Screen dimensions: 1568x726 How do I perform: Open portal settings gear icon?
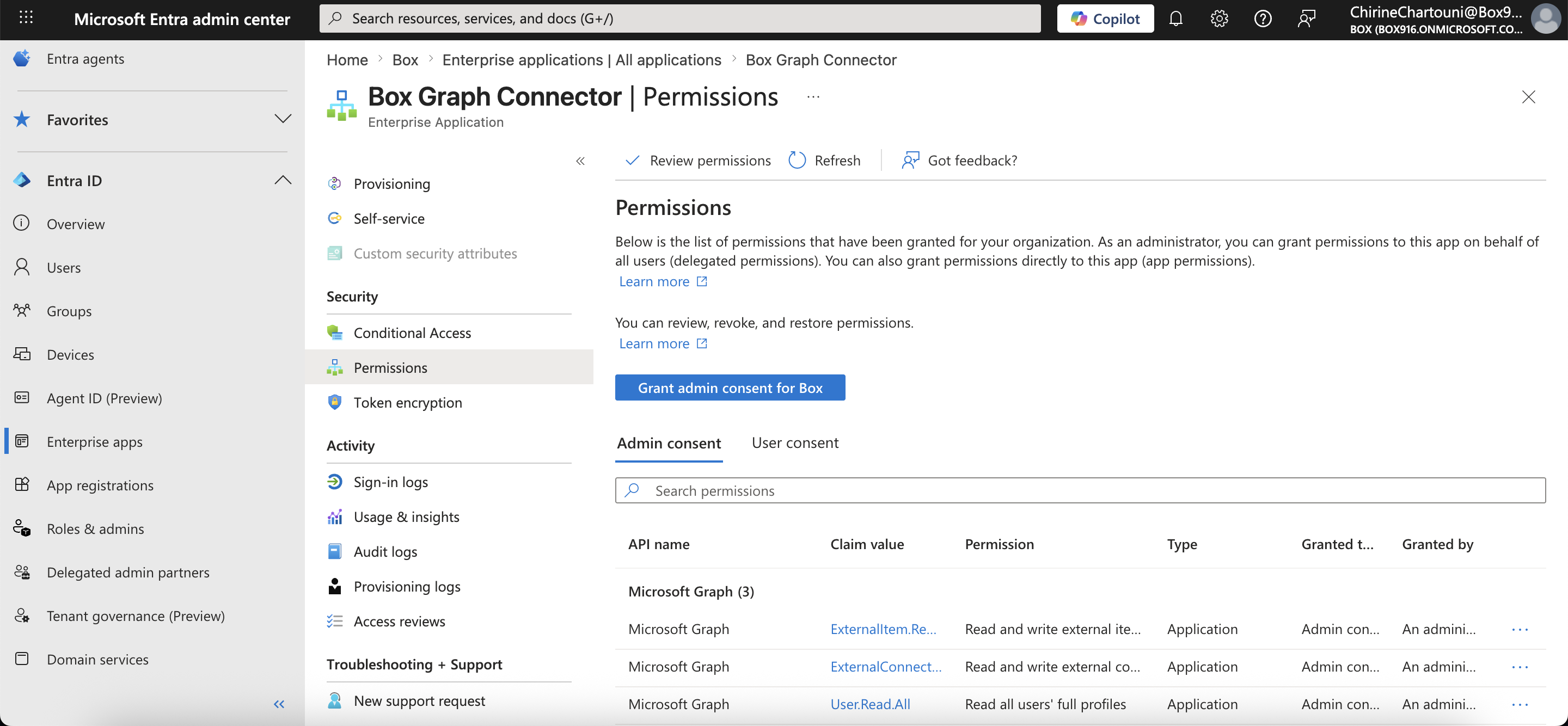tap(1218, 19)
